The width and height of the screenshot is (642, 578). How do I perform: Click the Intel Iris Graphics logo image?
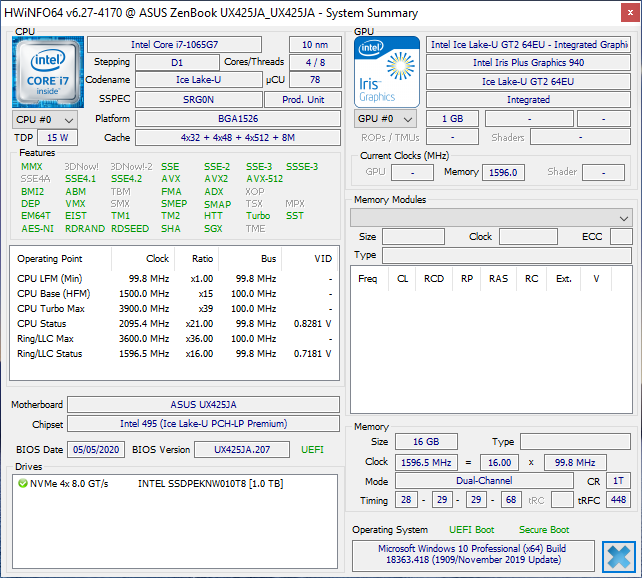point(387,72)
